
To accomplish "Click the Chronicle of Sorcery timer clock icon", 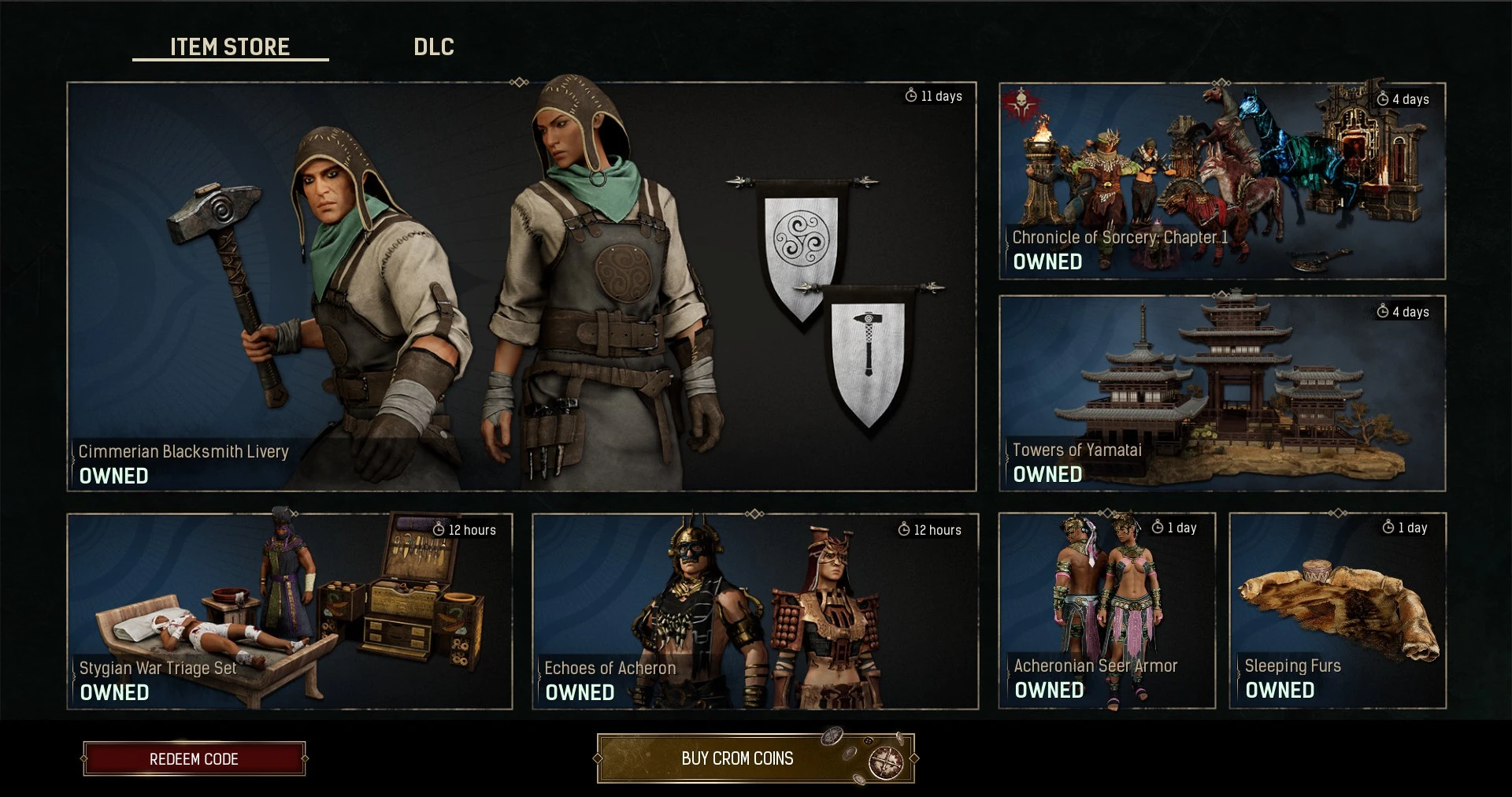I will pyautogui.click(x=1383, y=98).
